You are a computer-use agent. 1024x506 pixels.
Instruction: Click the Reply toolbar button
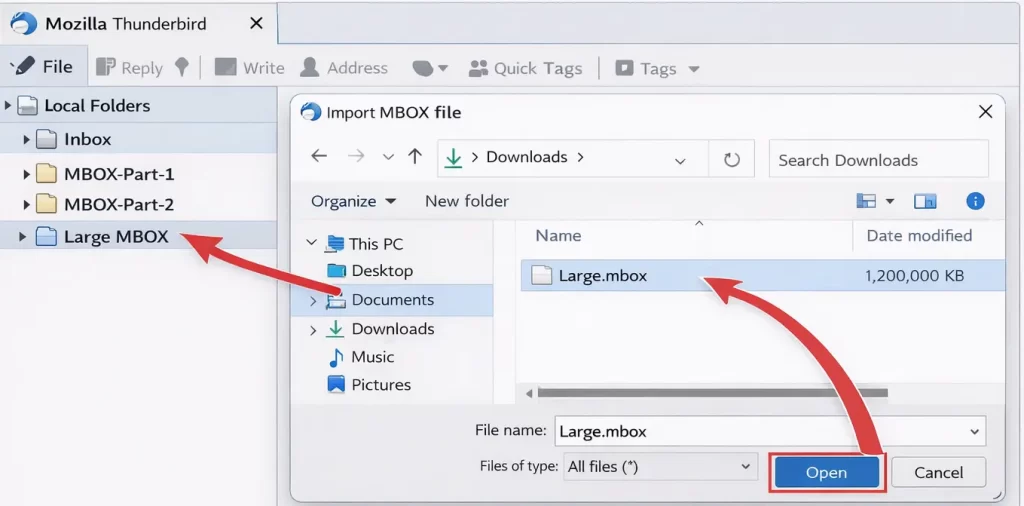click(x=129, y=68)
